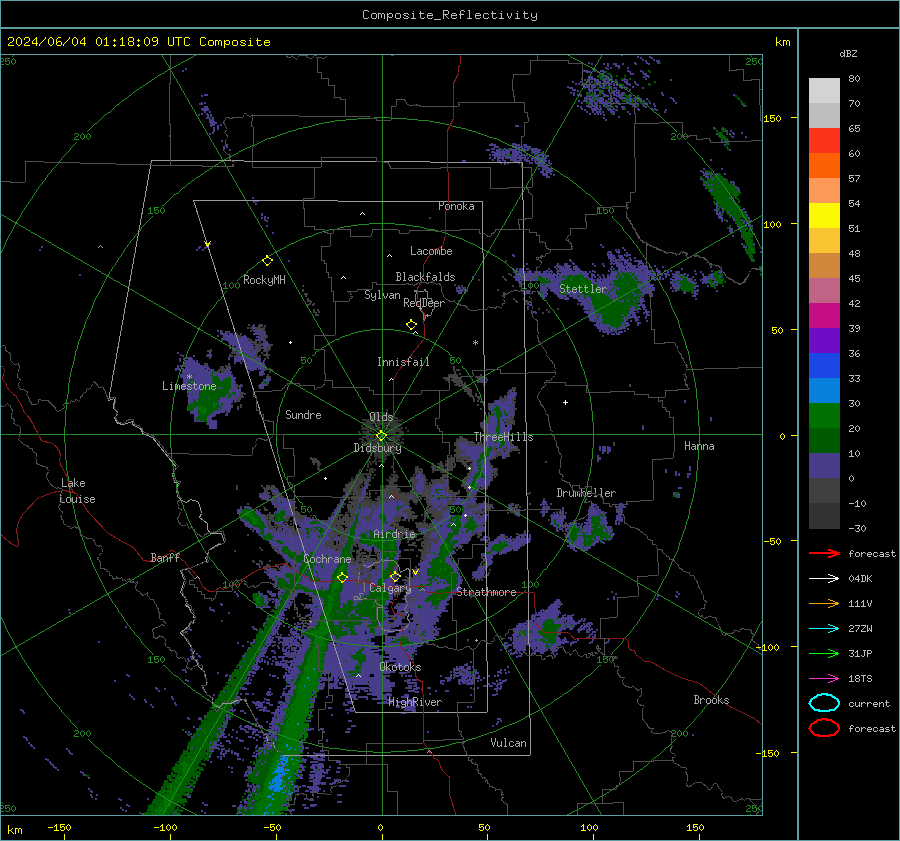
Task: Click the ThreeHills town label
Action: pos(503,437)
